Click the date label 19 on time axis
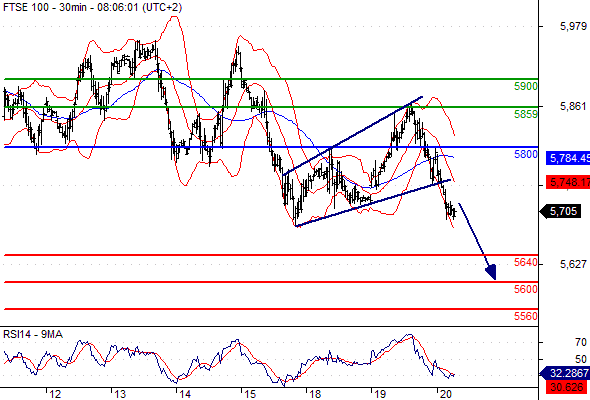590x400 pixels. (380, 394)
